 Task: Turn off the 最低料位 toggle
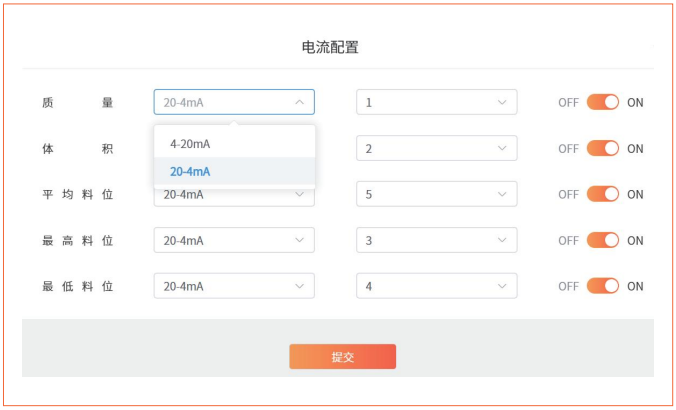tap(603, 286)
